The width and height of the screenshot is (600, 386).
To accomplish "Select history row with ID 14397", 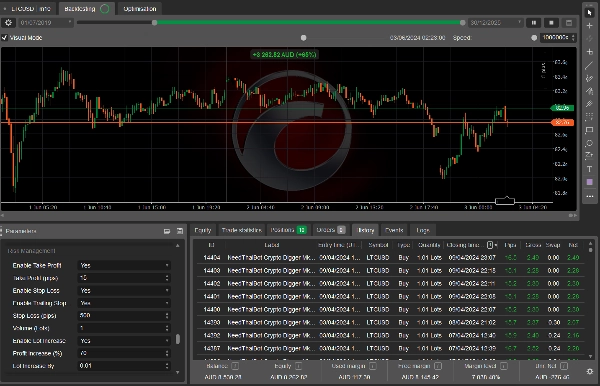I will [x=390, y=348].
